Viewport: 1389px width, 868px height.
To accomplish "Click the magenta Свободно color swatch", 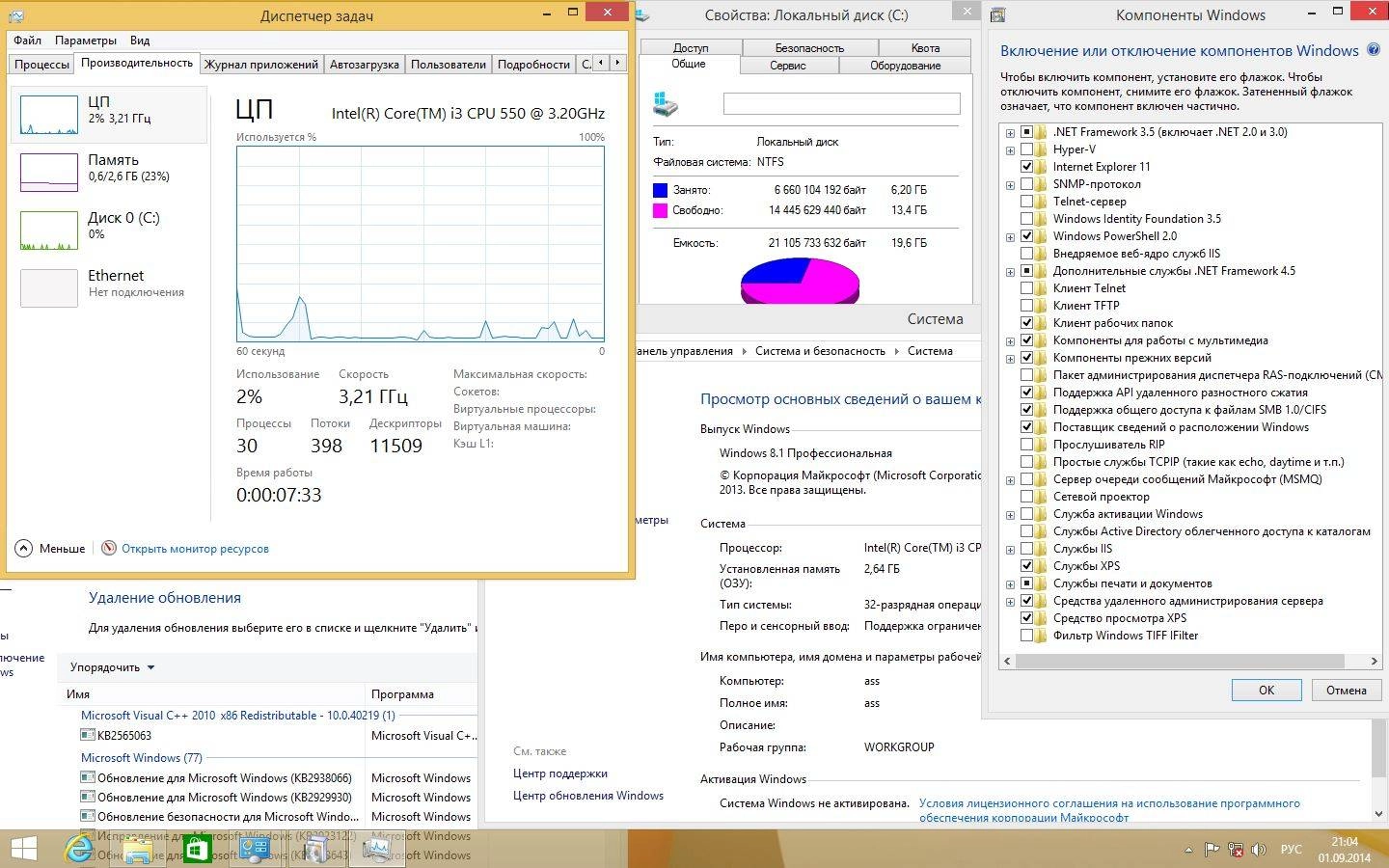I will pyautogui.click(x=660, y=210).
